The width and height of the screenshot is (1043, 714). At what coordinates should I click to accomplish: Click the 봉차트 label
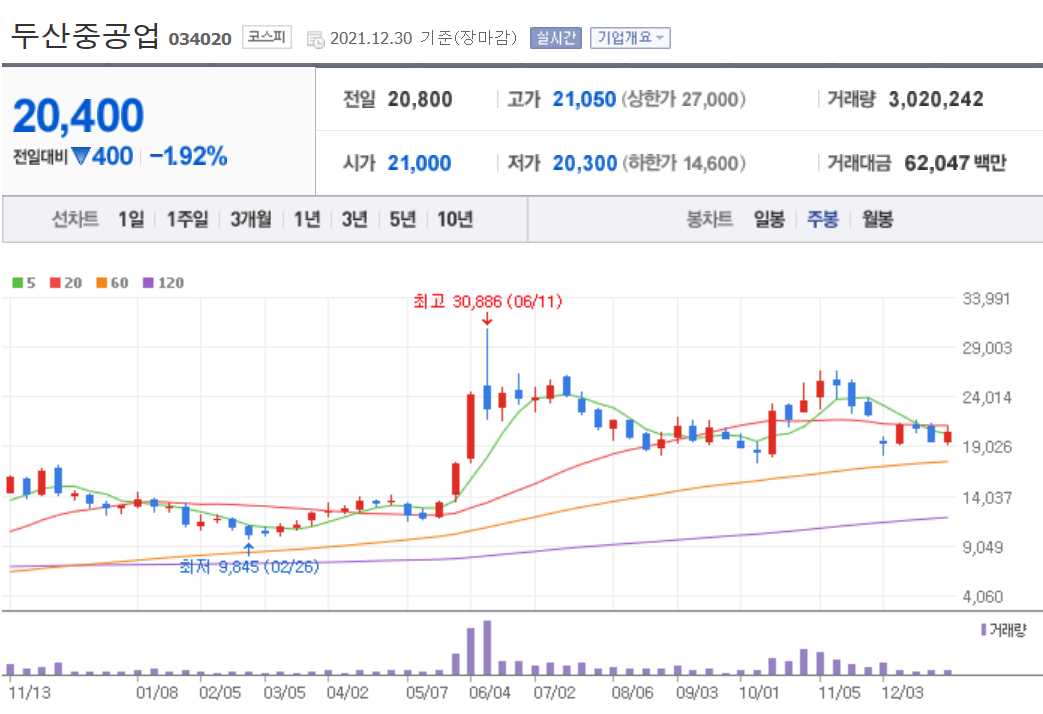coord(710,219)
